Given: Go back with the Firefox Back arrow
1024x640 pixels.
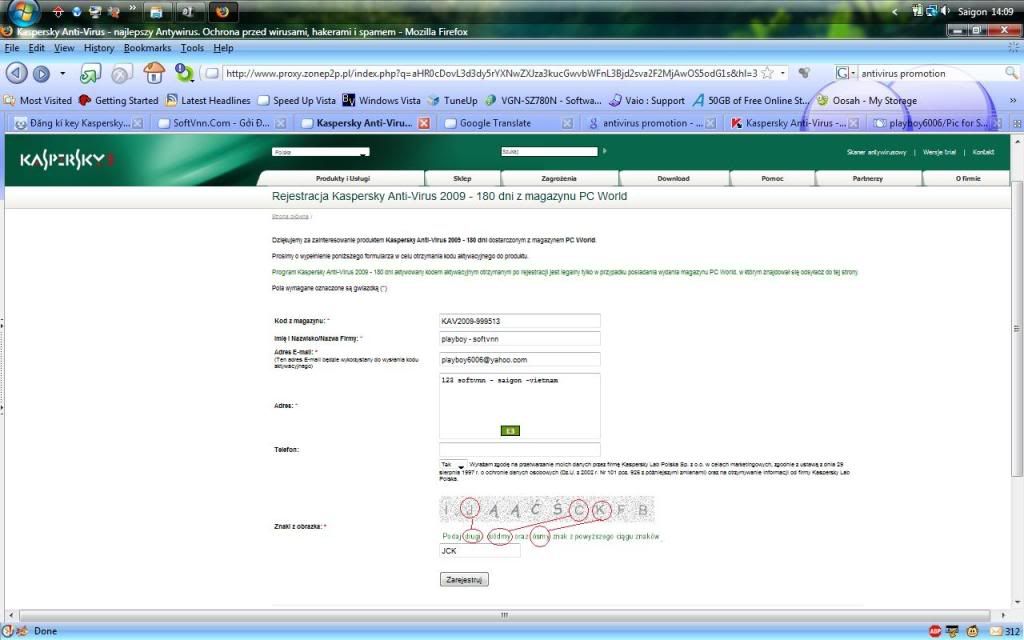Looking at the screenshot, I should (16, 73).
